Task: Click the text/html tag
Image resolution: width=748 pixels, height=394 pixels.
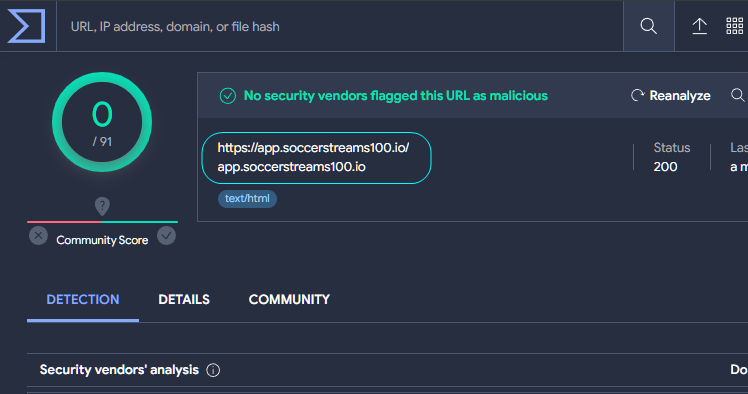Action: [247, 198]
